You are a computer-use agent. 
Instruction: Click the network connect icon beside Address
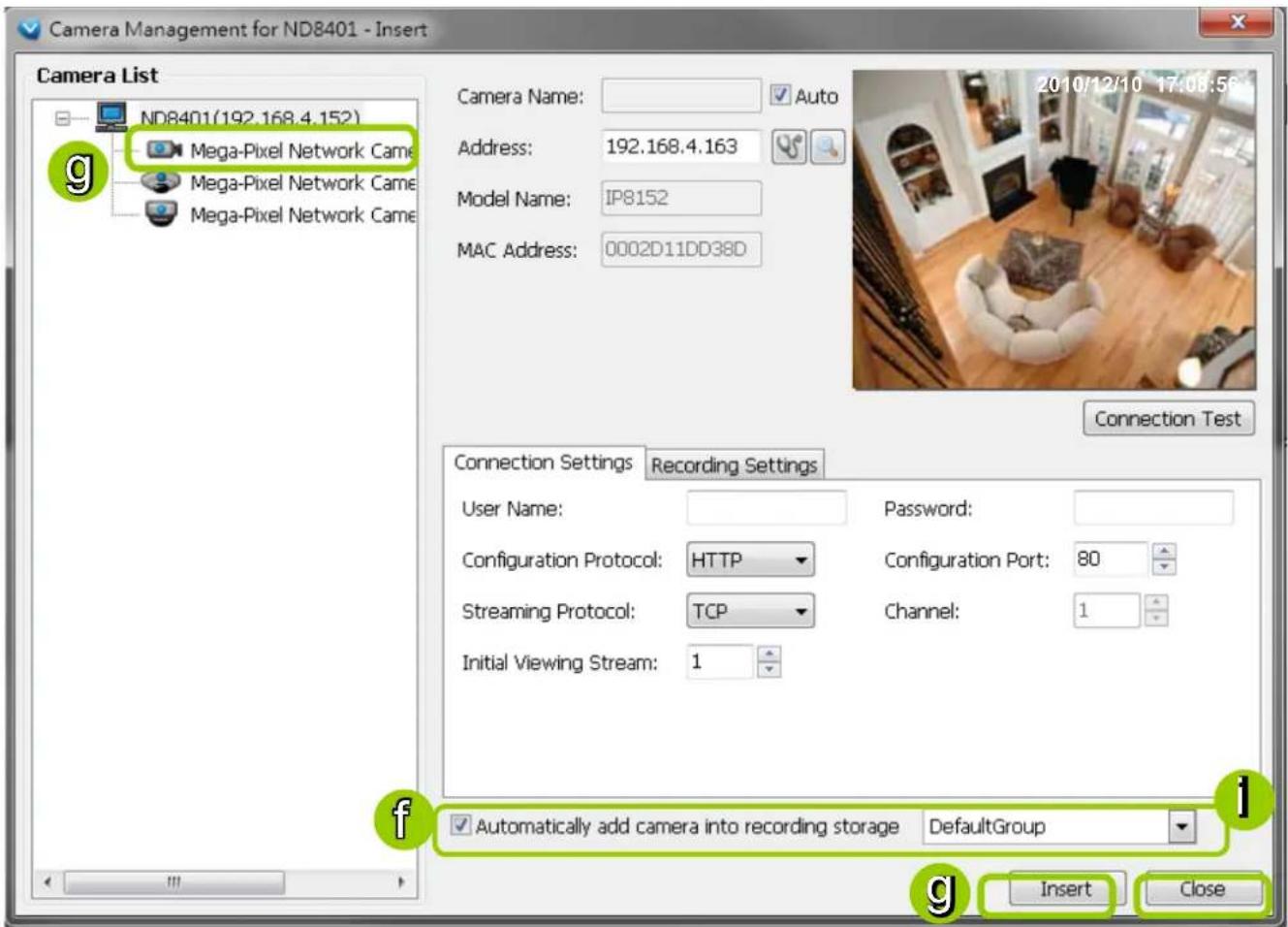pos(789,147)
